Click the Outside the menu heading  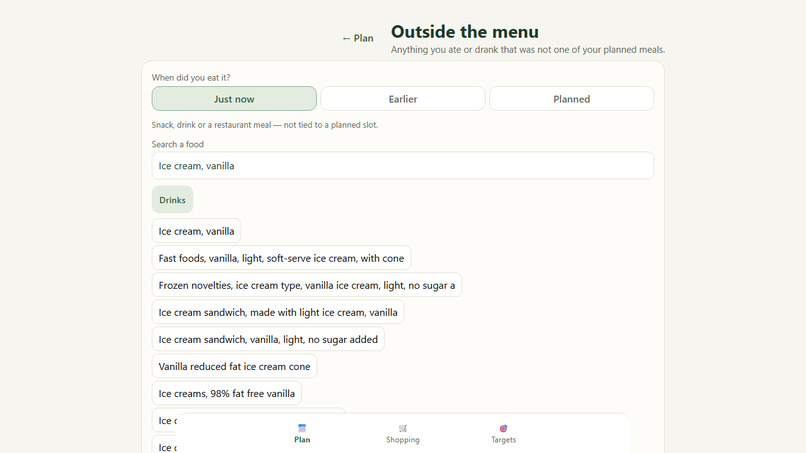(465, 32)
